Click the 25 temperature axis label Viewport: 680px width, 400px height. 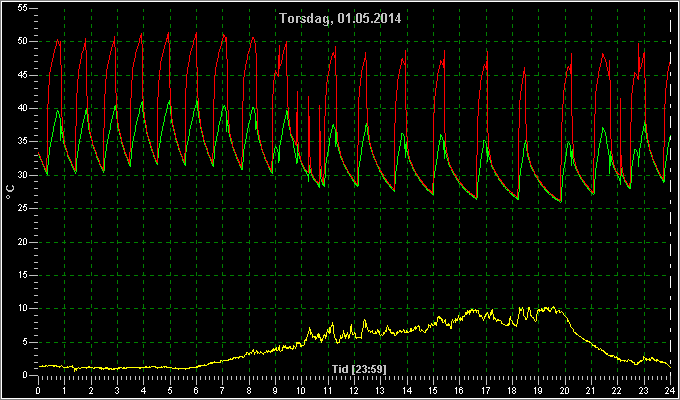click(x=23, y=209)
